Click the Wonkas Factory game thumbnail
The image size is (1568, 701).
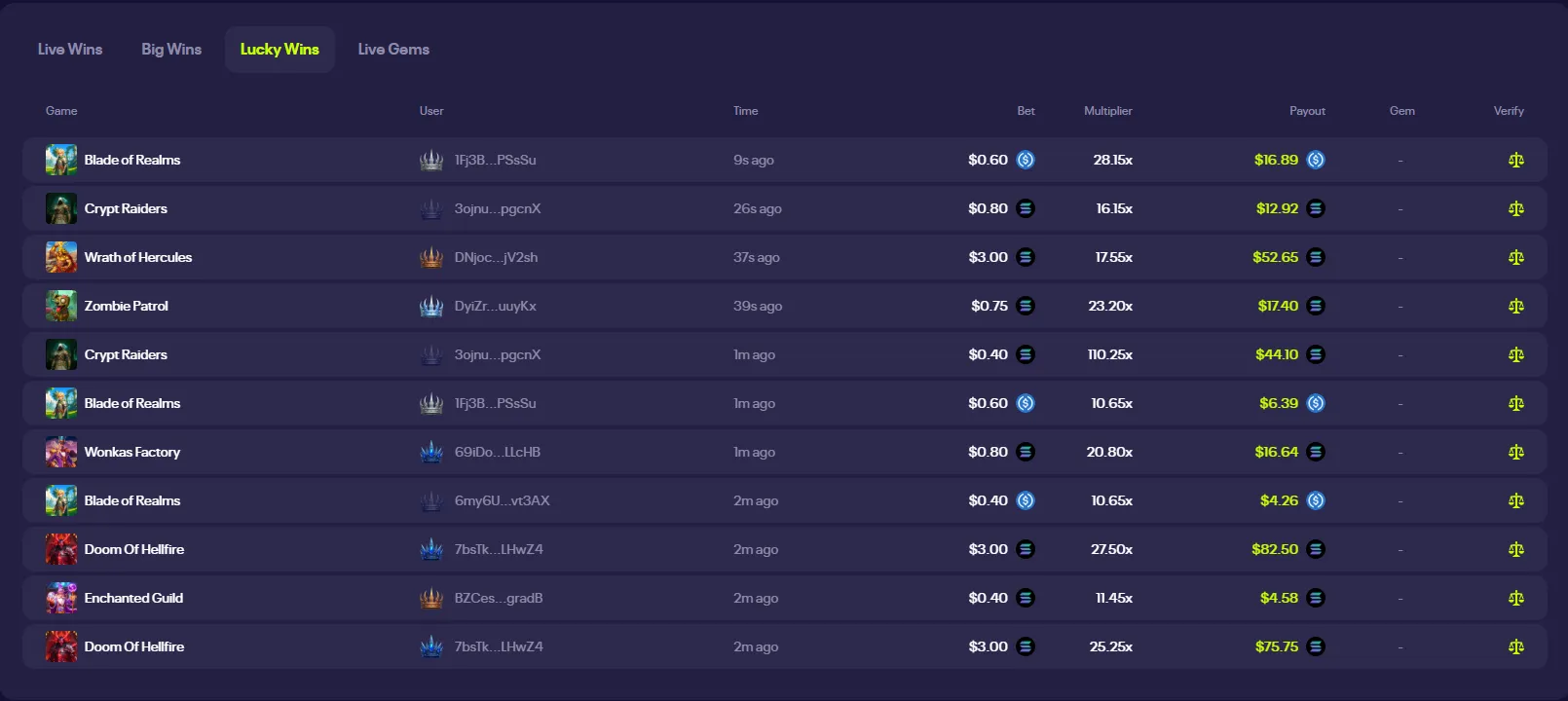coord(61,452)
